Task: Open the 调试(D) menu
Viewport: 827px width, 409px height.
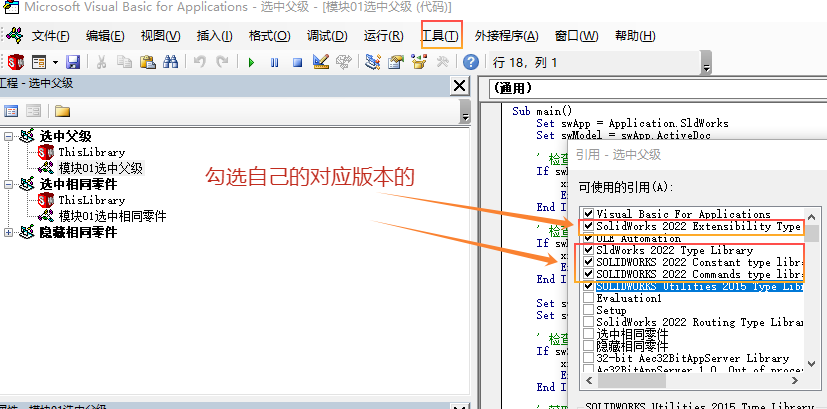Action: [326, 36]
